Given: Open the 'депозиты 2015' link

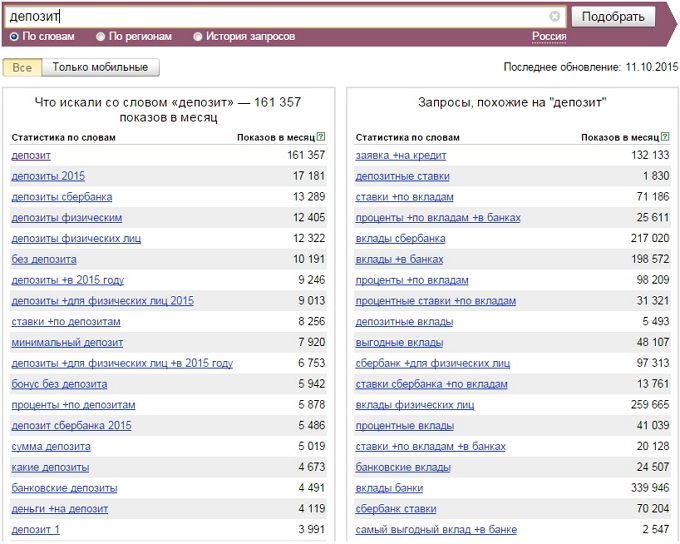Looking at the screenshot, I should click(48, 176).
